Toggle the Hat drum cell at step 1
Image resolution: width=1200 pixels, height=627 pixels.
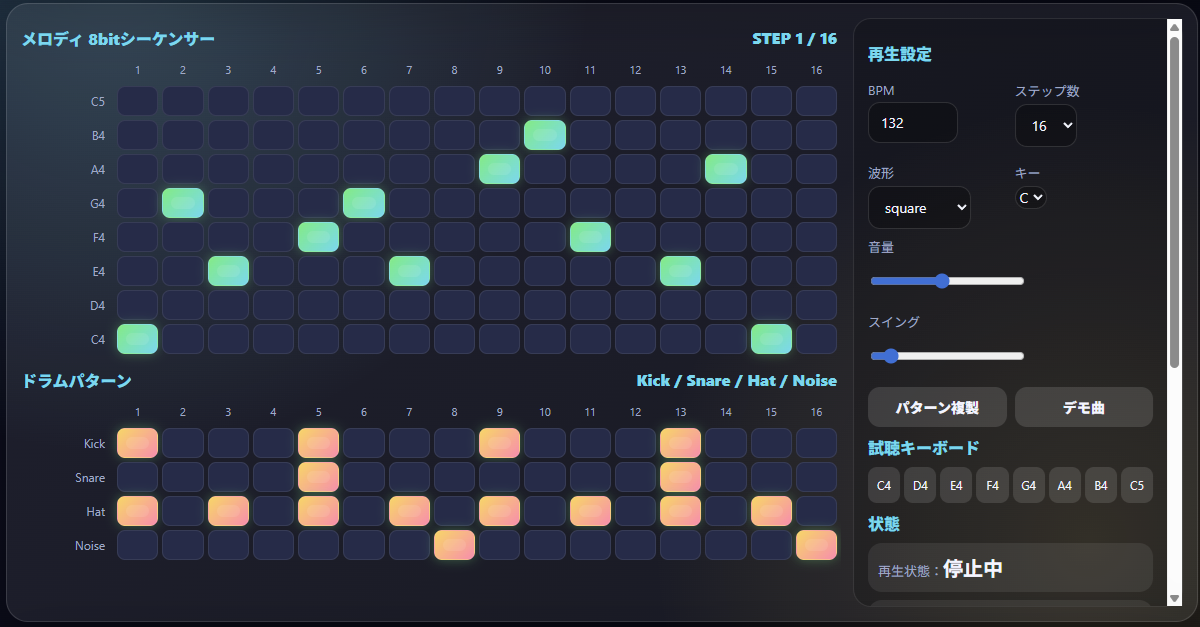point(137,511)
